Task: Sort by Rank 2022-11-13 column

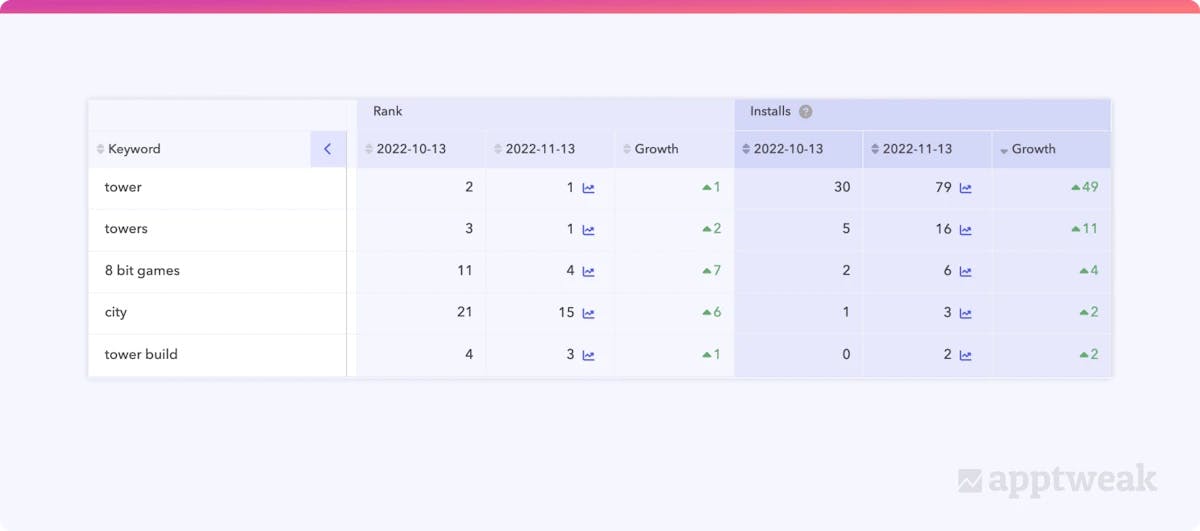Action: coord(540,149)
